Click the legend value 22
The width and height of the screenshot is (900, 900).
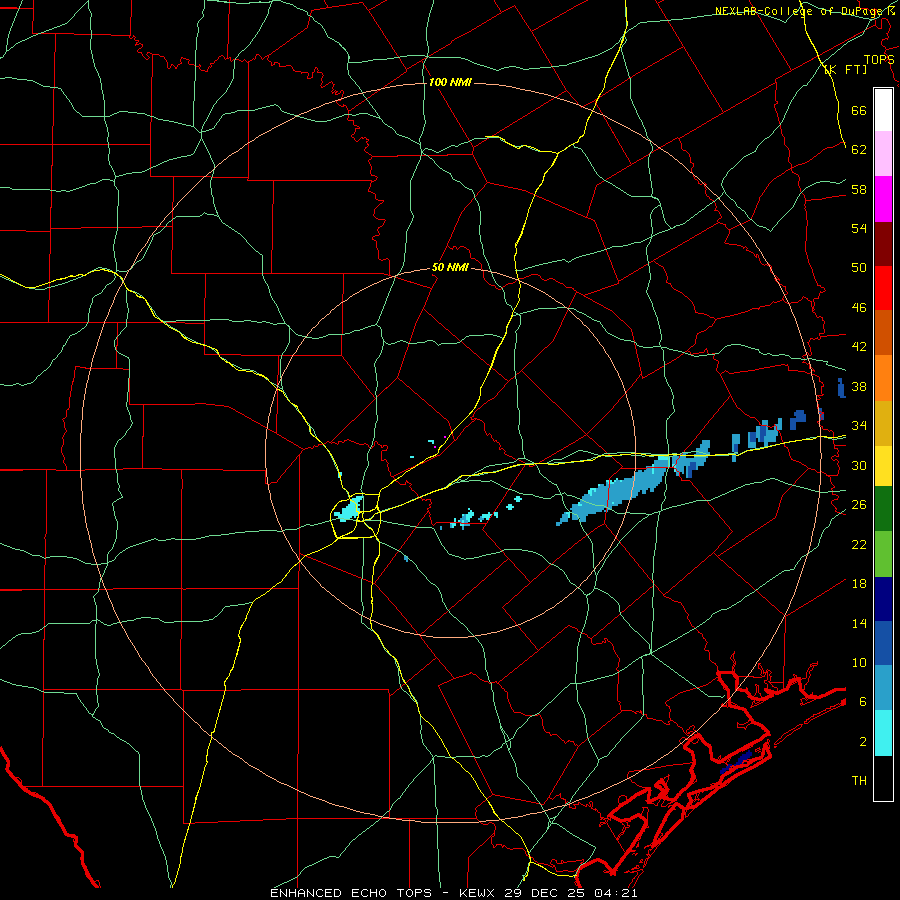coord(859,545)
